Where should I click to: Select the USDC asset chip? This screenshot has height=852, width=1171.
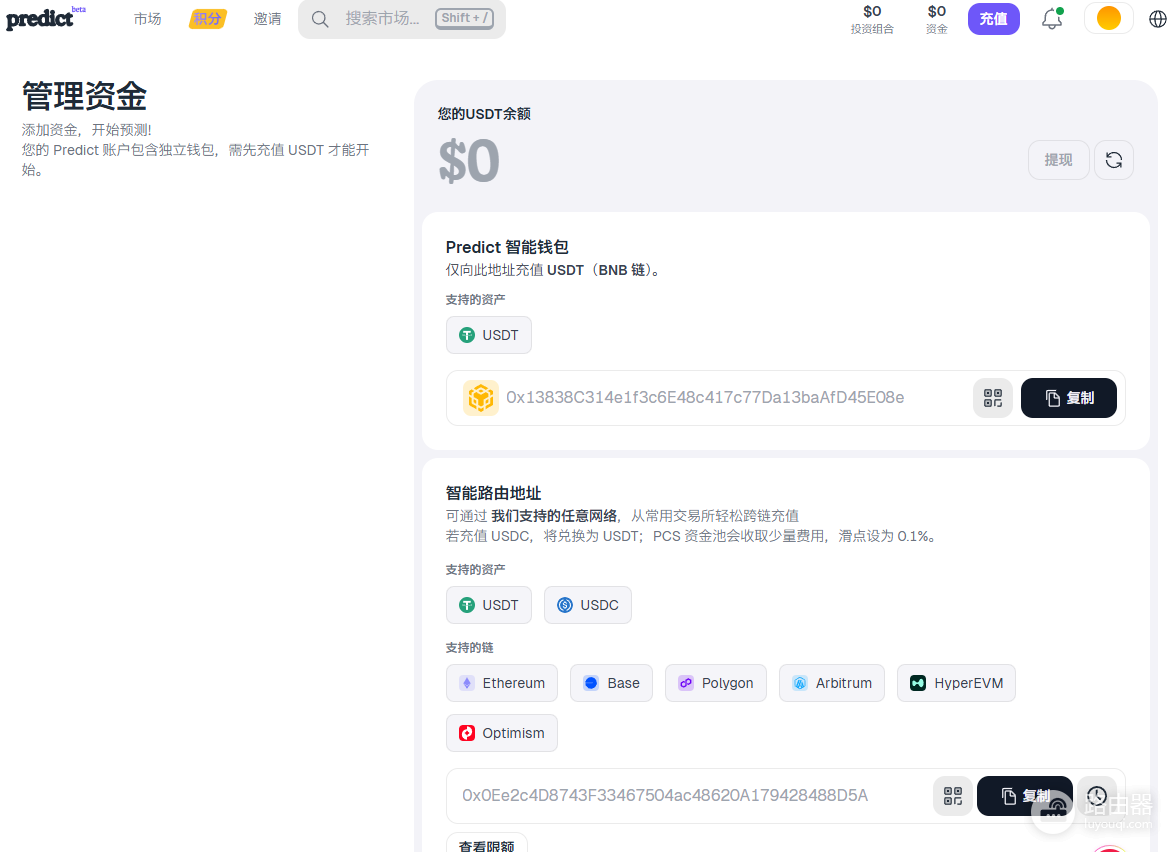click(x=588, y=605)
